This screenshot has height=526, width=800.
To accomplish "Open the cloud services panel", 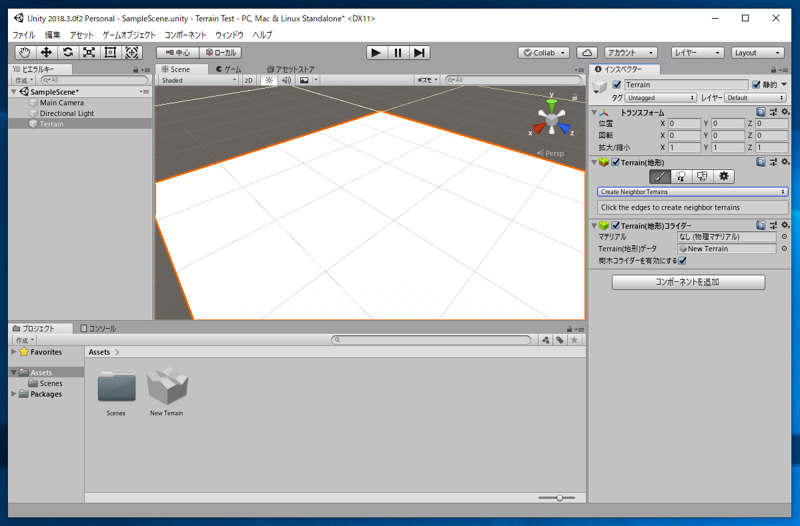I will click(x=587, y=53).
